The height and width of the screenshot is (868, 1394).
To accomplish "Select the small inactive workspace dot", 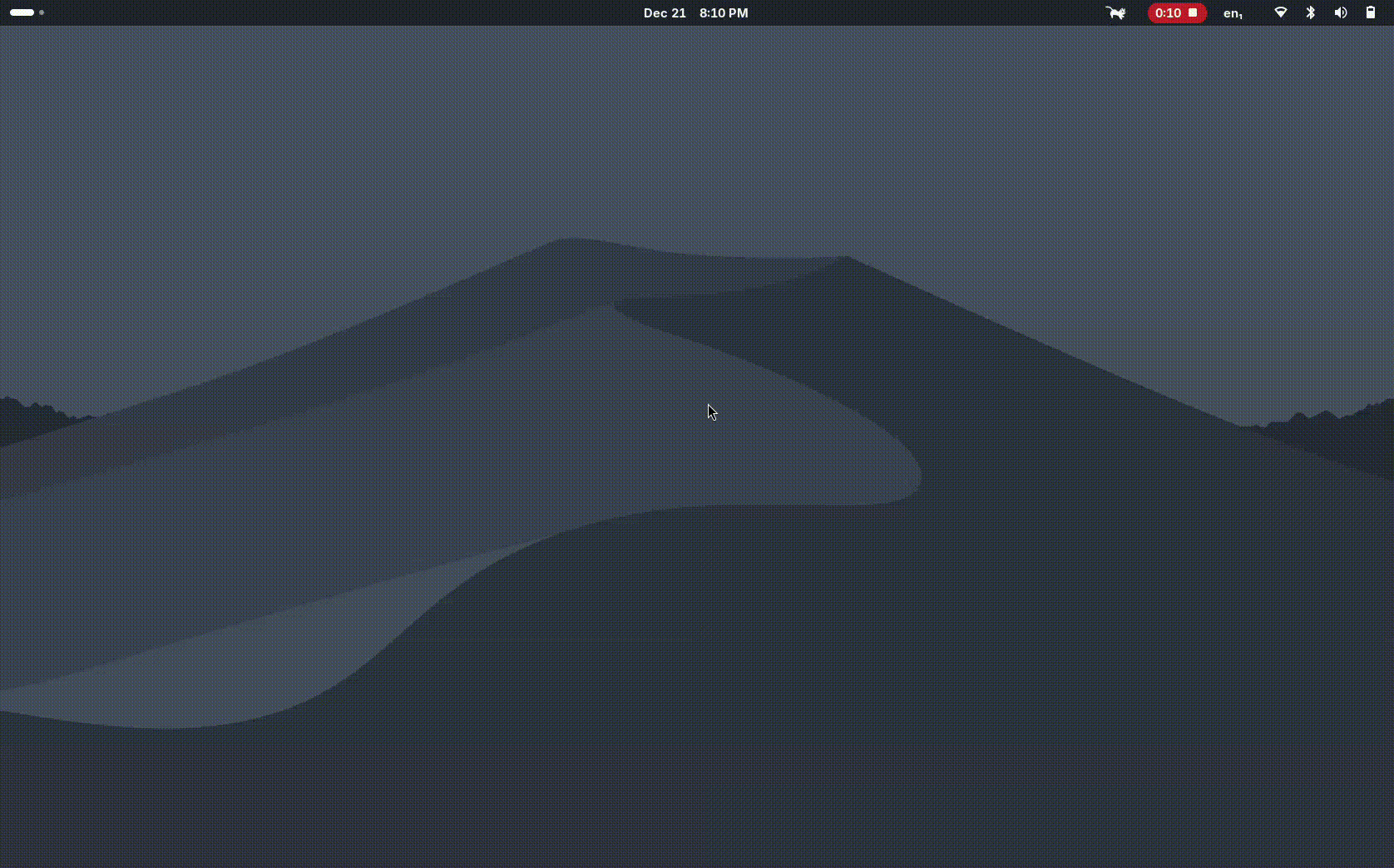I will 42,12.
